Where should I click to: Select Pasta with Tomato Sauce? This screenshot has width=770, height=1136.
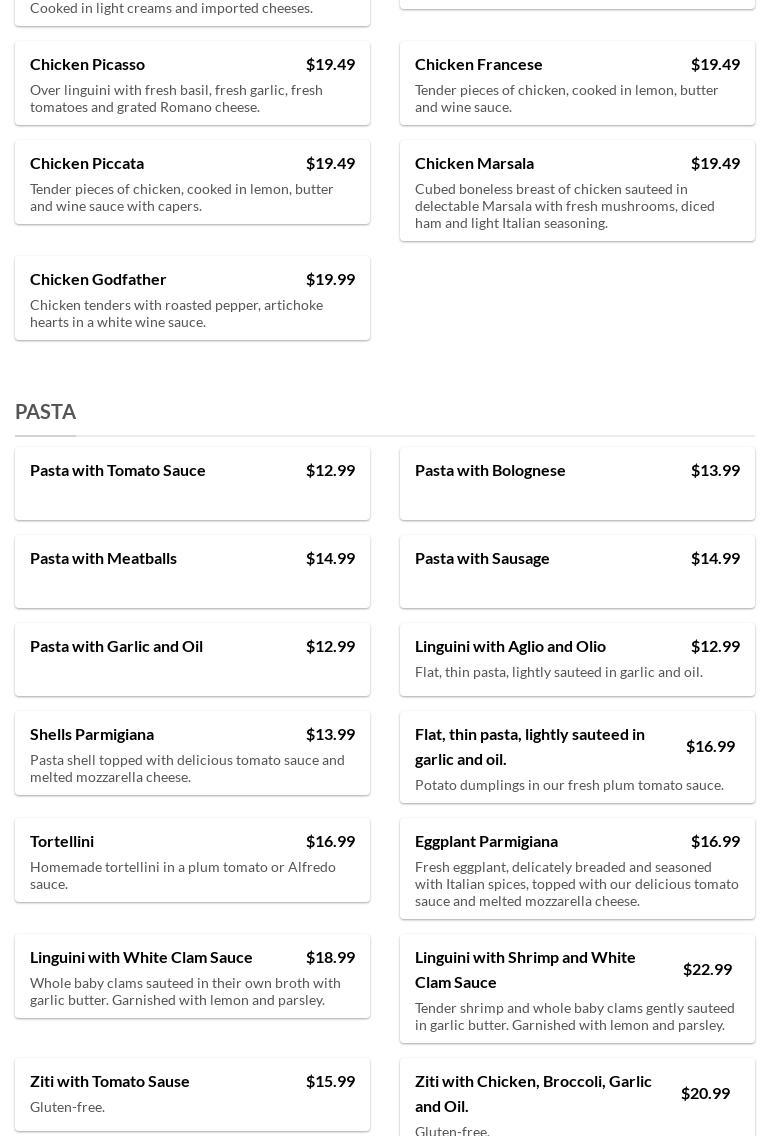192,483
